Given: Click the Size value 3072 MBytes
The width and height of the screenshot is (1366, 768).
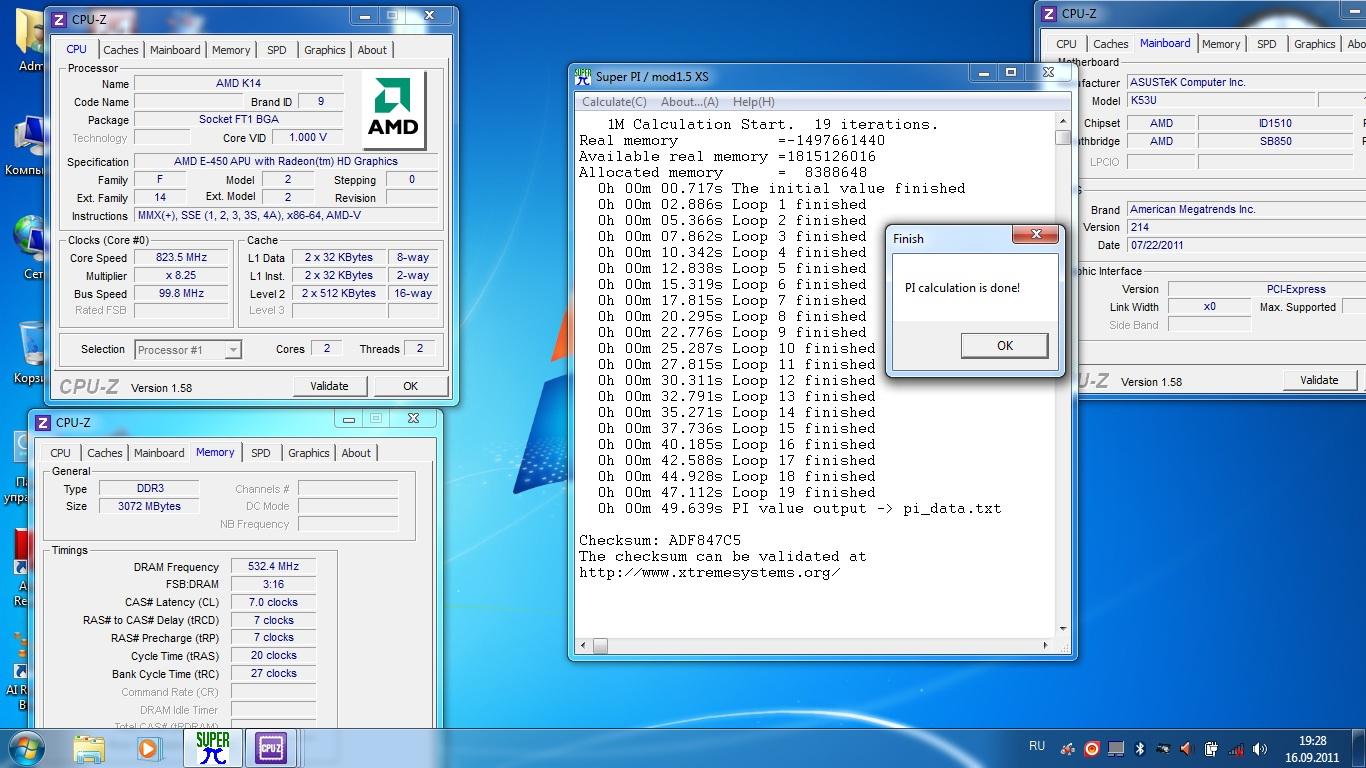Looking at the screenshot, I should pos(151,507).
